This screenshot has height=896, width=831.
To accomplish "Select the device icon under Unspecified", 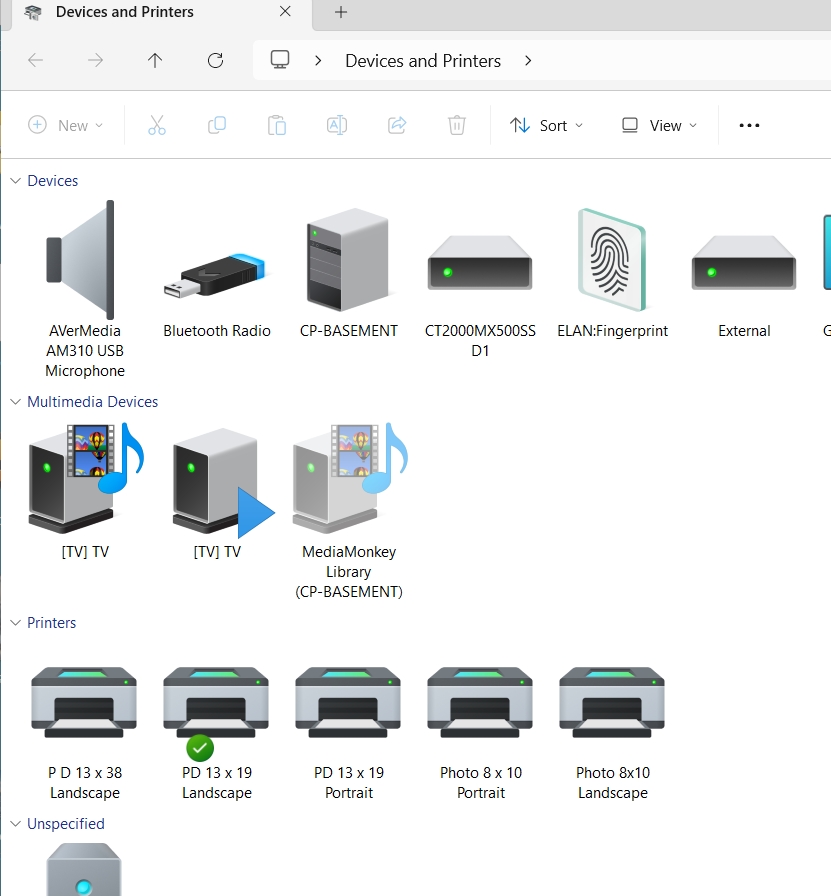I will (83, 869).
